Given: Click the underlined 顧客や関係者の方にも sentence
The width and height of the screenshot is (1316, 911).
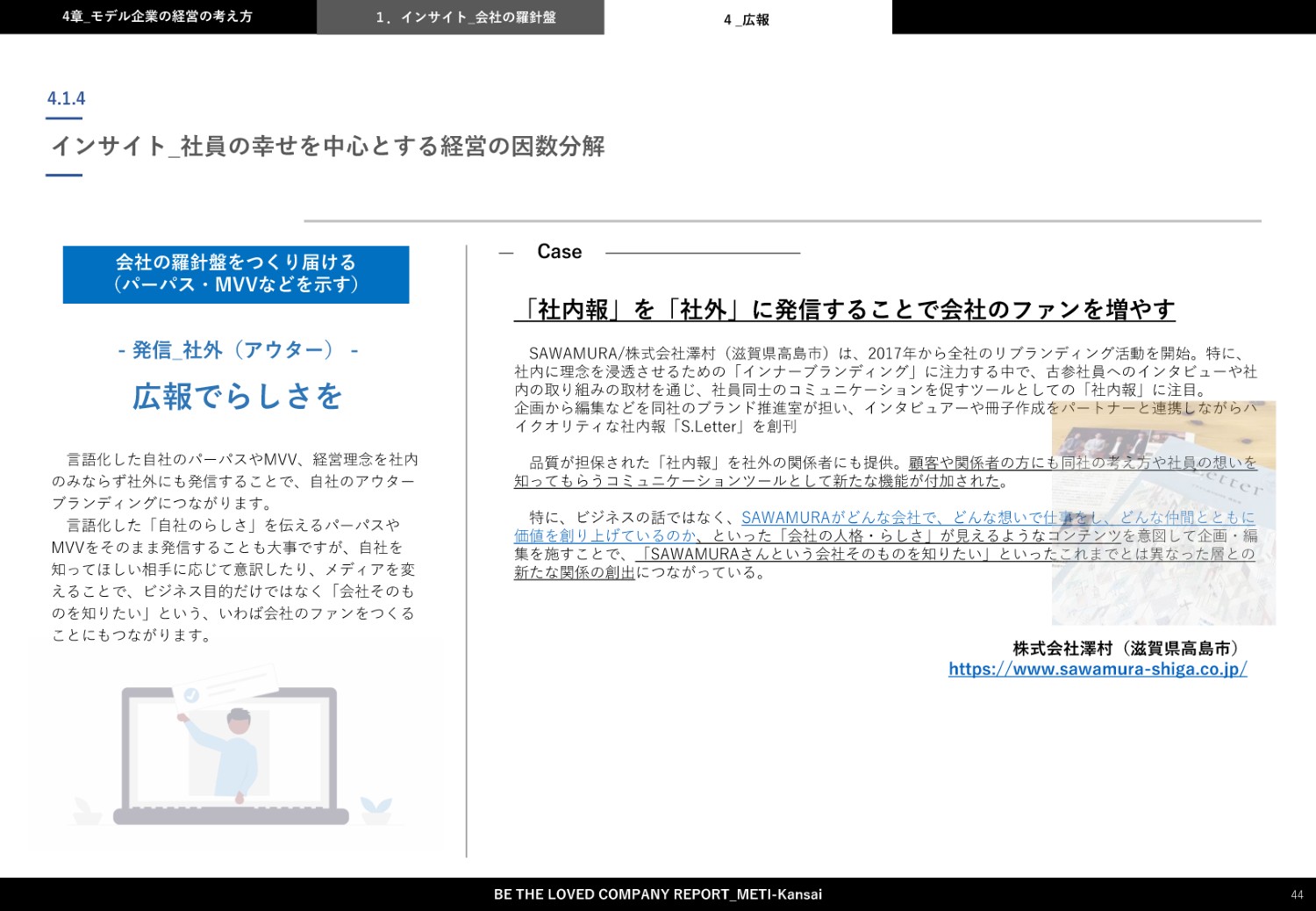Looking at the screenshot, I should point(1082,463).
